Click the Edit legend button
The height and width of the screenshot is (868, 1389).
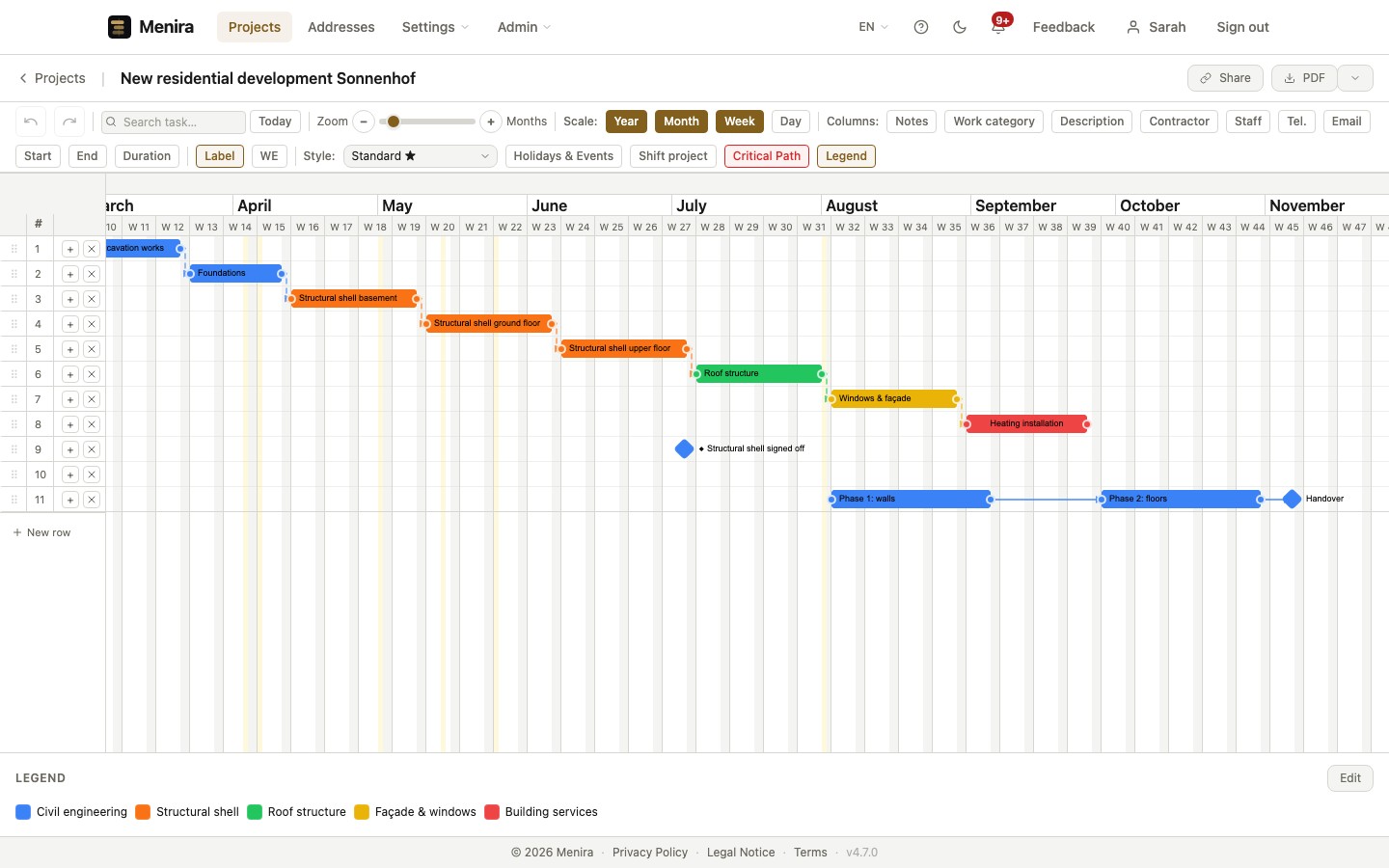(1350, 778)
